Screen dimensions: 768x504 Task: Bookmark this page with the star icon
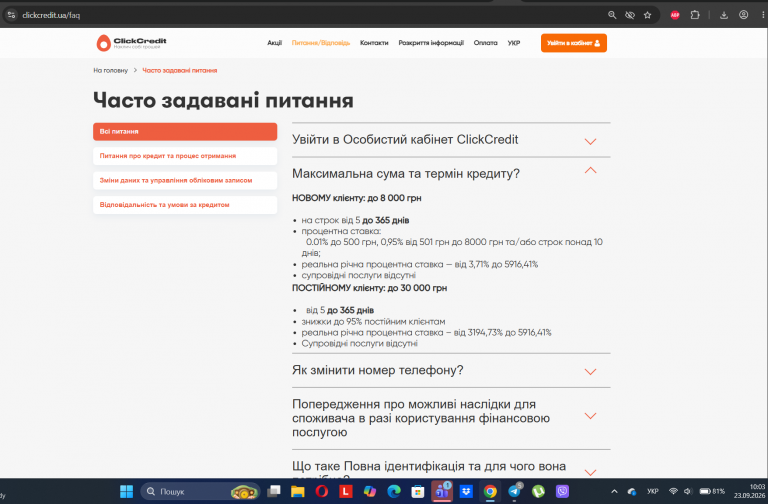pyautogui.click(x=648, y=15)
